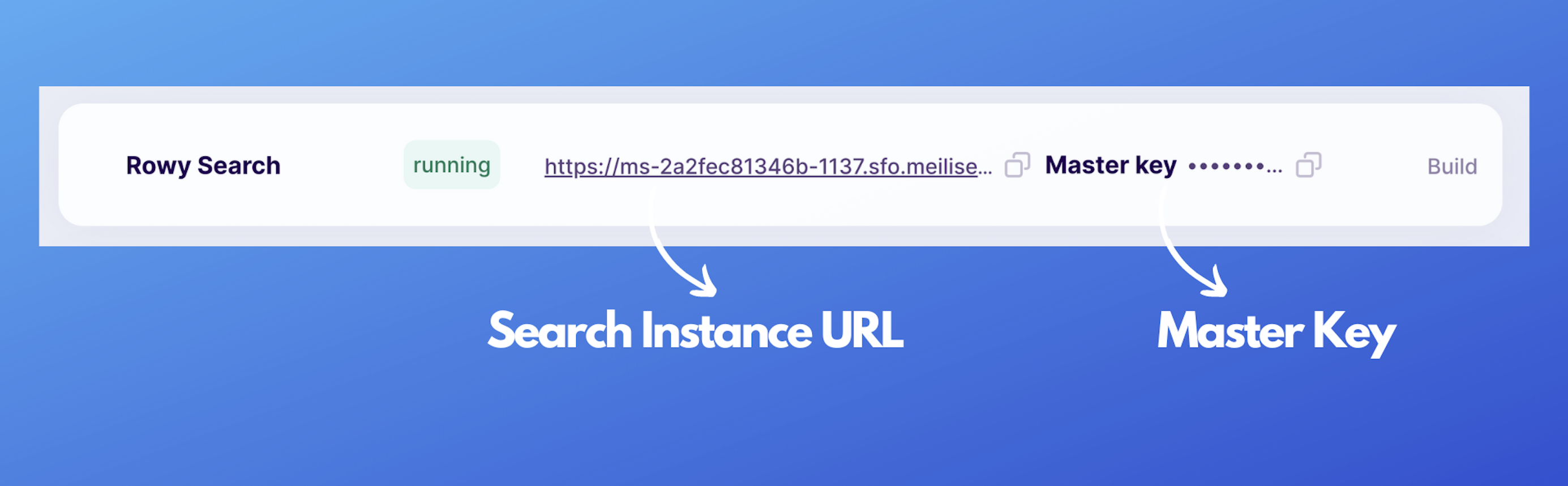Click the duplicate-squares icon beside Build
The image size is (1568, 486).
click(x=1309, y=164)
